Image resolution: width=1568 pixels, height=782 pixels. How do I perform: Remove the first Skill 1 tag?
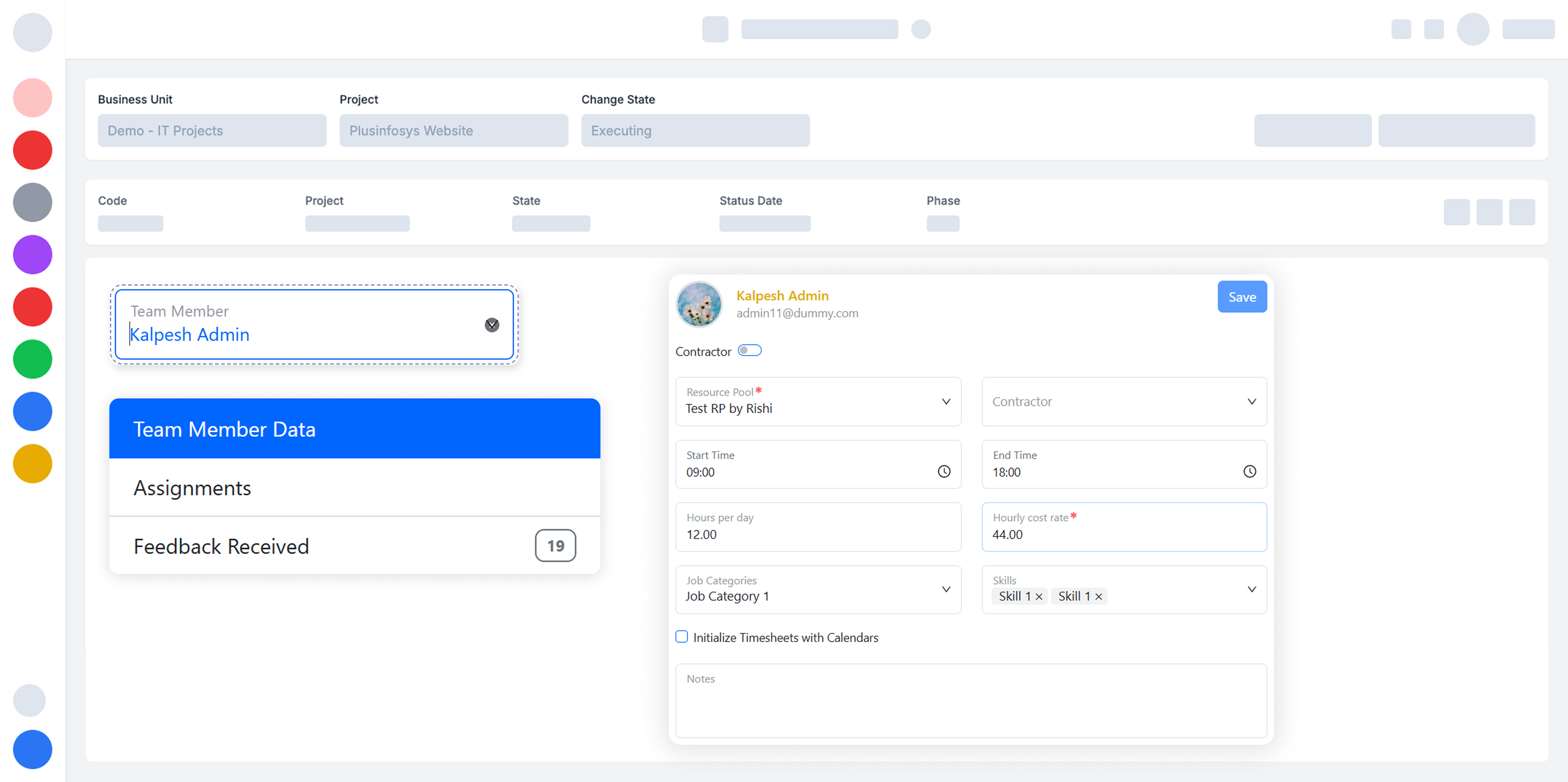1039,597
